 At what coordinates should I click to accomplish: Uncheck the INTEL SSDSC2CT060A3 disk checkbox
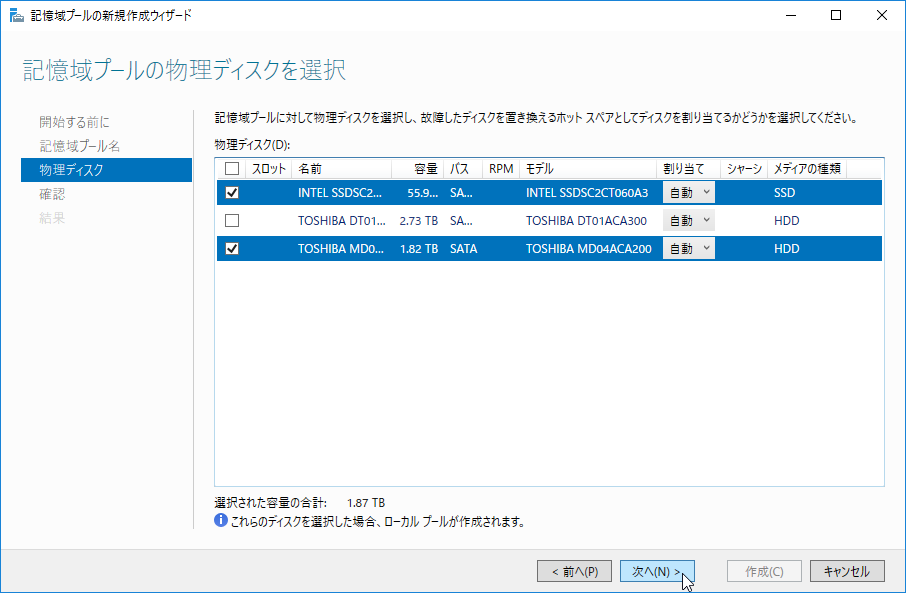(x=232, y=193)
